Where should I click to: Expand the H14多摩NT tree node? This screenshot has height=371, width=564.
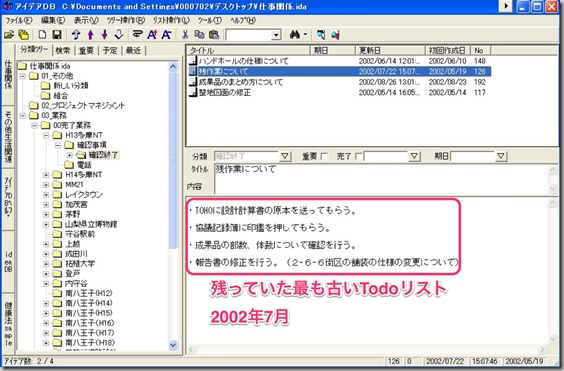click(46, 175)
